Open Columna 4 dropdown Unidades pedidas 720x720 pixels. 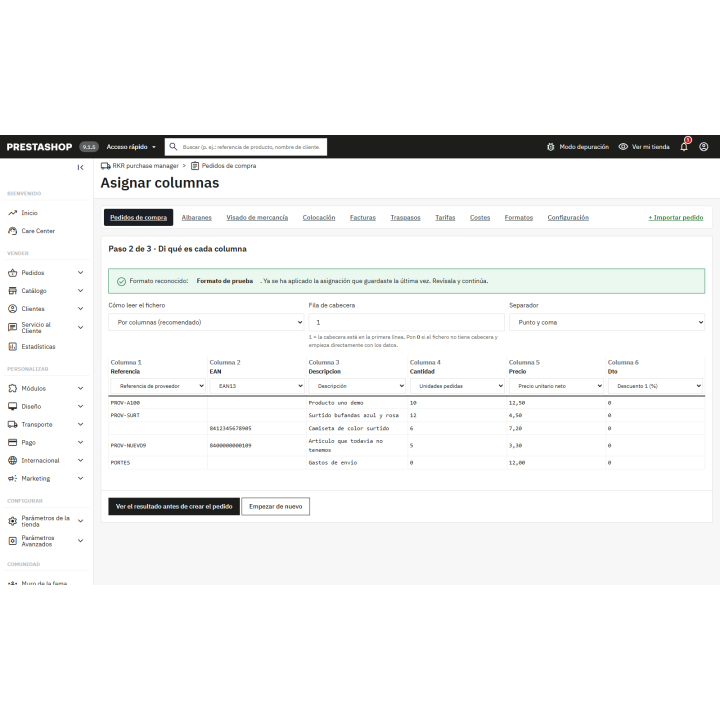coord(457,386)
